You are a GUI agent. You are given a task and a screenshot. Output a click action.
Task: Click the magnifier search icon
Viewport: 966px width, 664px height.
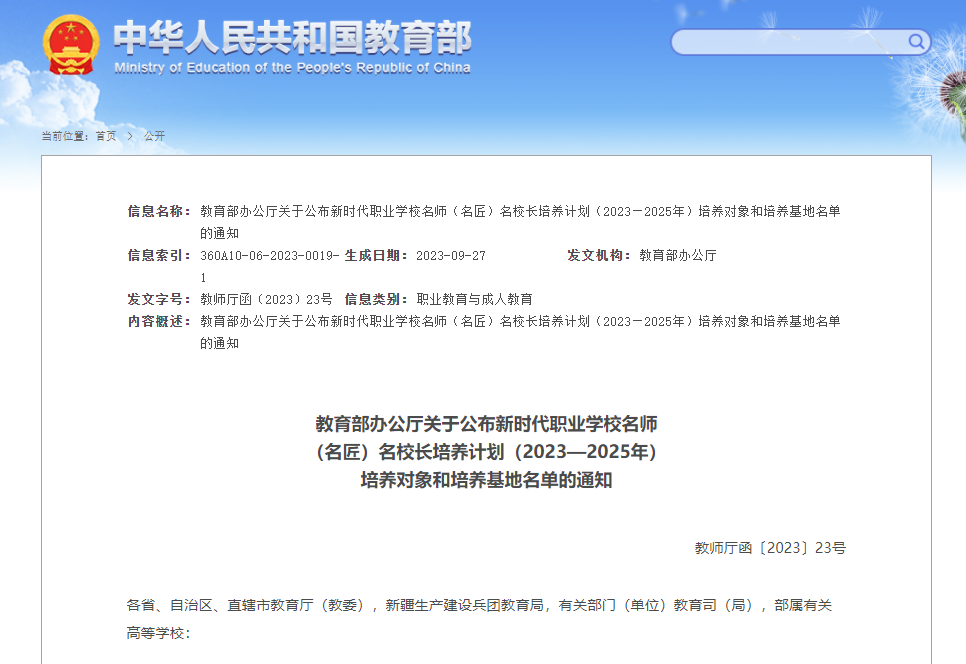coord(916,41)
